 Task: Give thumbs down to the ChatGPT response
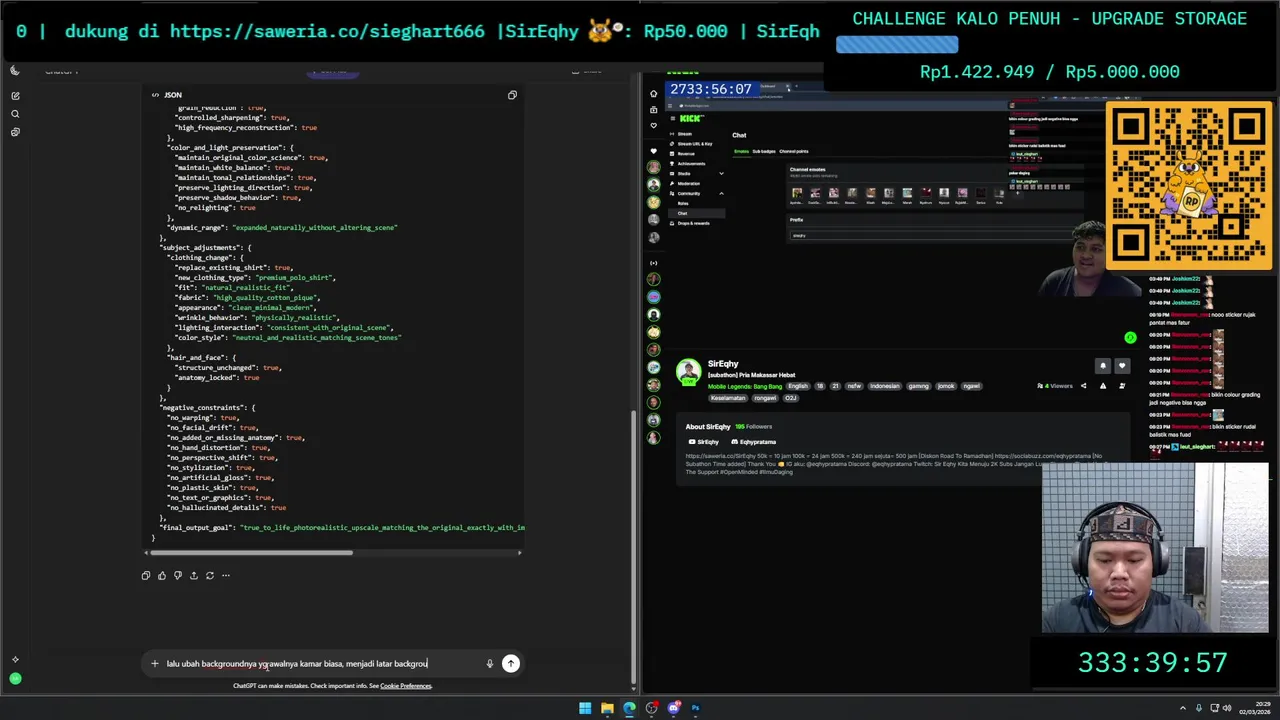pos(178,575)
